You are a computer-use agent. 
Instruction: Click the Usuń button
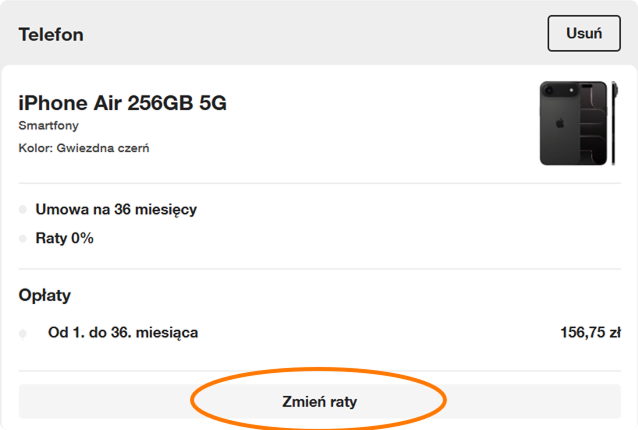[x=584, y=33]
